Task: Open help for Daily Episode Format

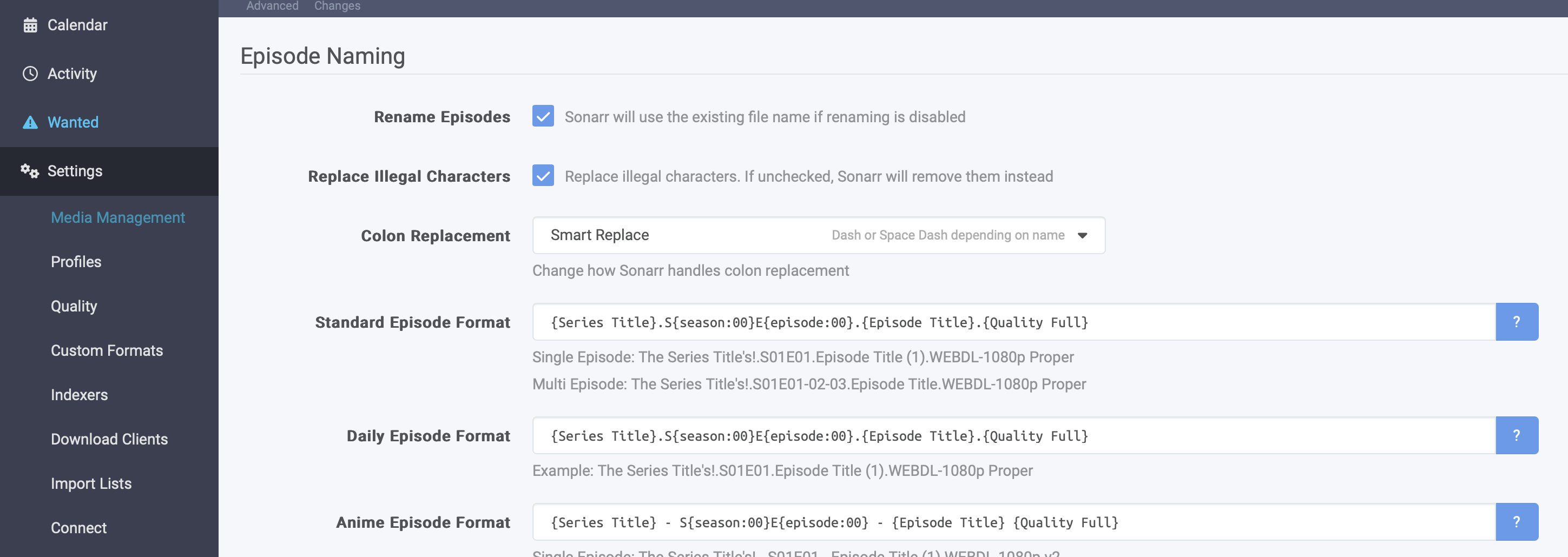Action: coord(1516,435)
